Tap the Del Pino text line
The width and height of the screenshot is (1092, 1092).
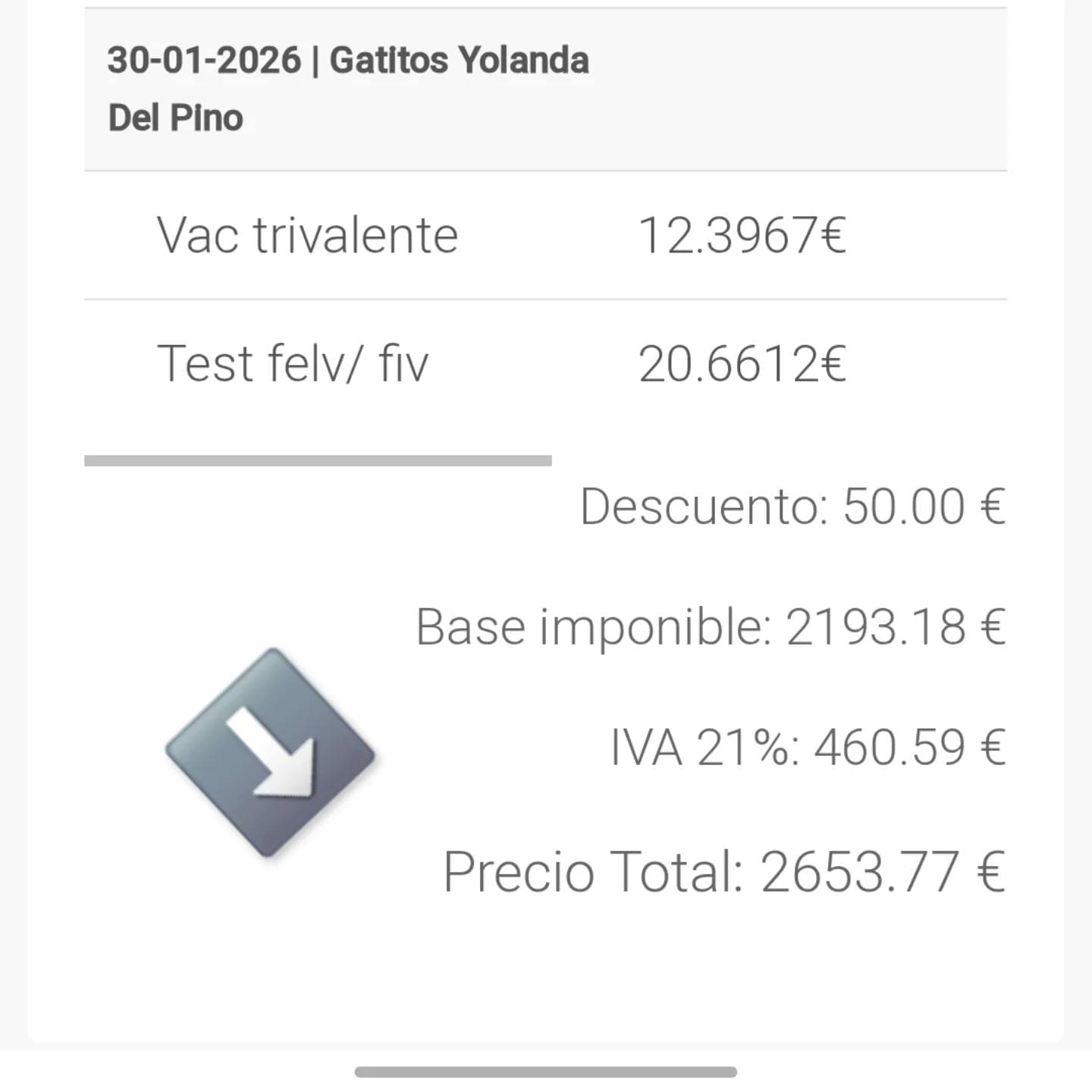(175, 118)
